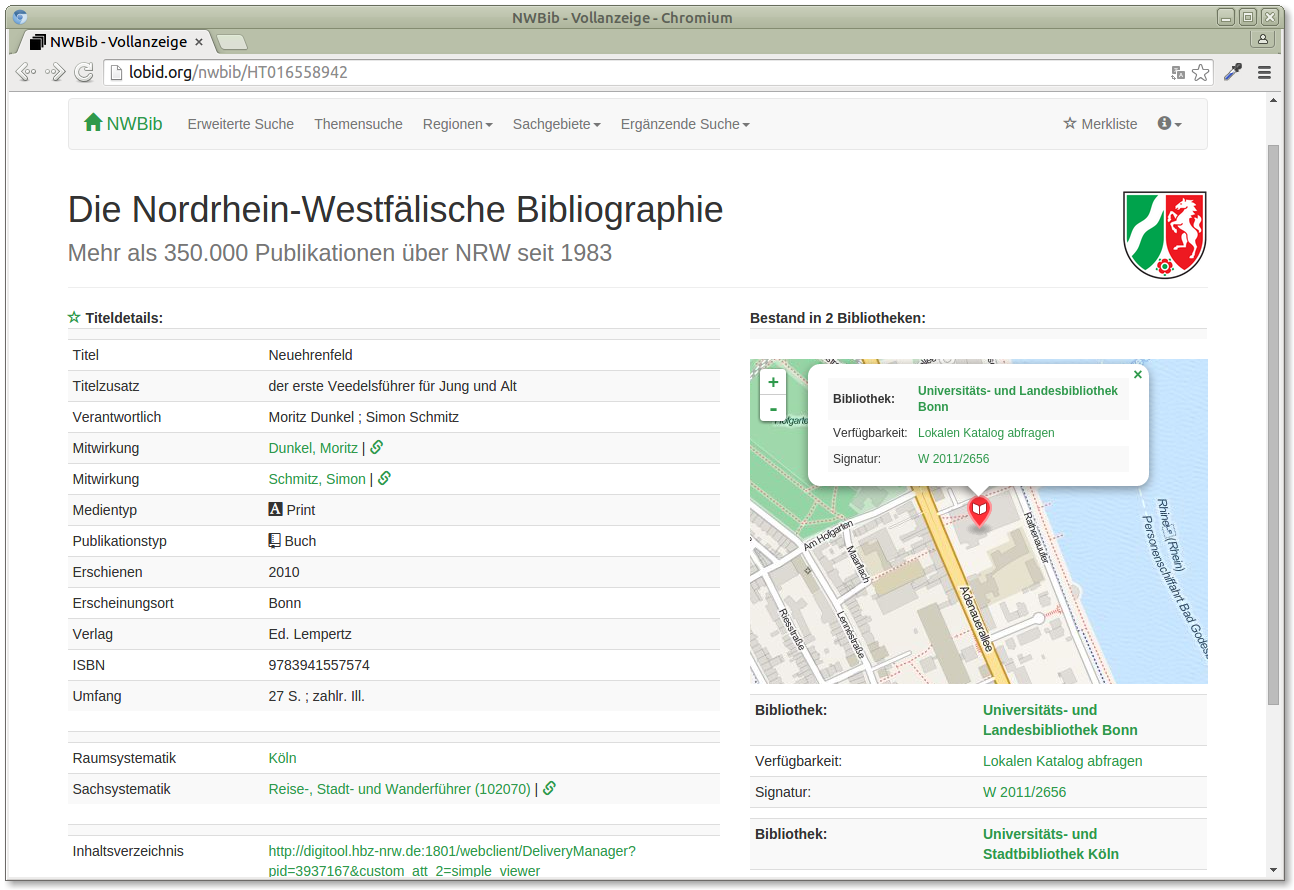1294x890 pixels.
Task: Click the North Rhine-Westphalia coat of arms
Action: tap(1165, 234)
